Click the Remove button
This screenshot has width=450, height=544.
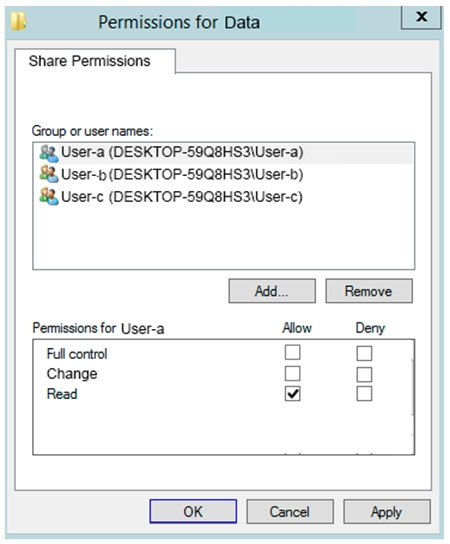(369, 291)
